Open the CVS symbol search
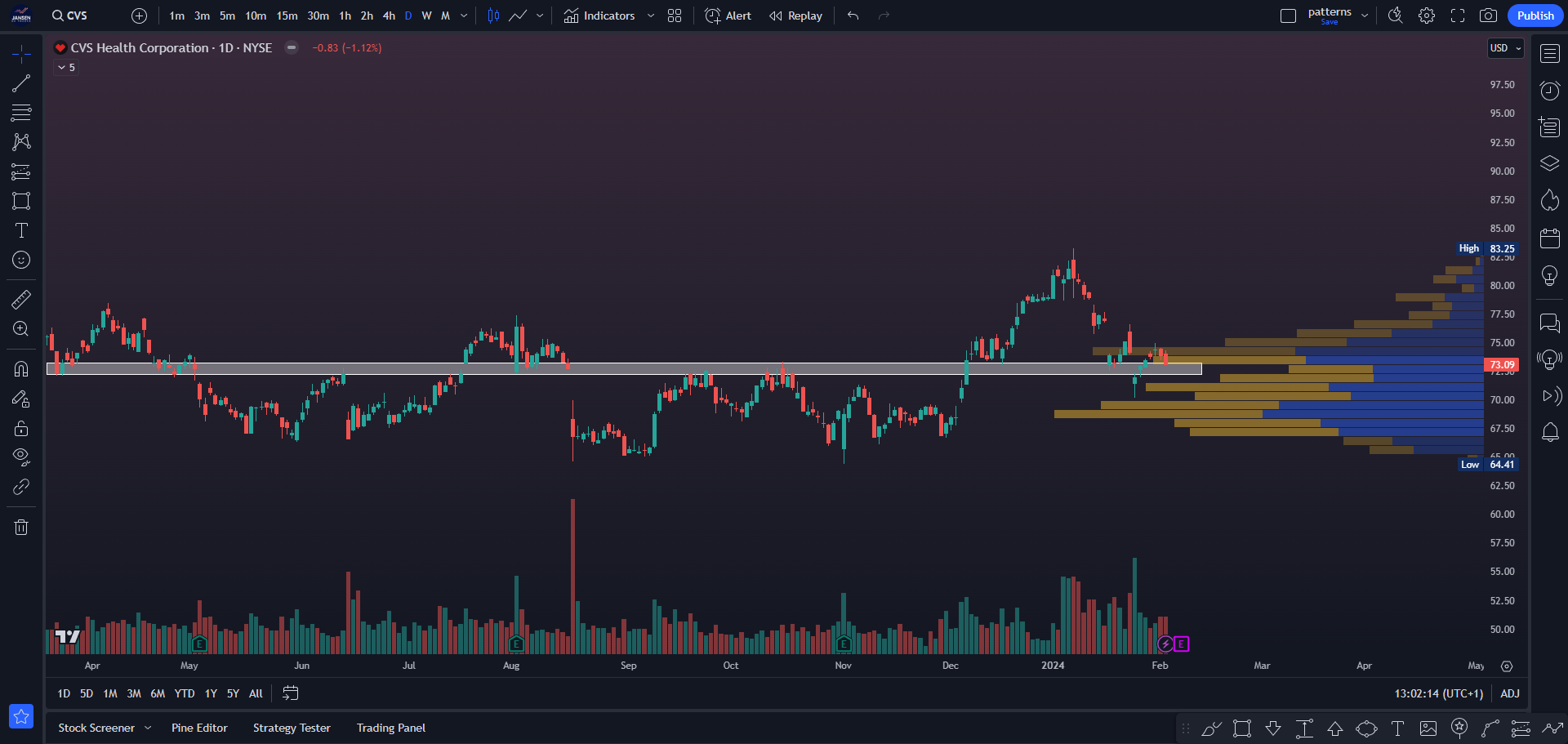1568x744 pixels. click(x=69, y=16)
